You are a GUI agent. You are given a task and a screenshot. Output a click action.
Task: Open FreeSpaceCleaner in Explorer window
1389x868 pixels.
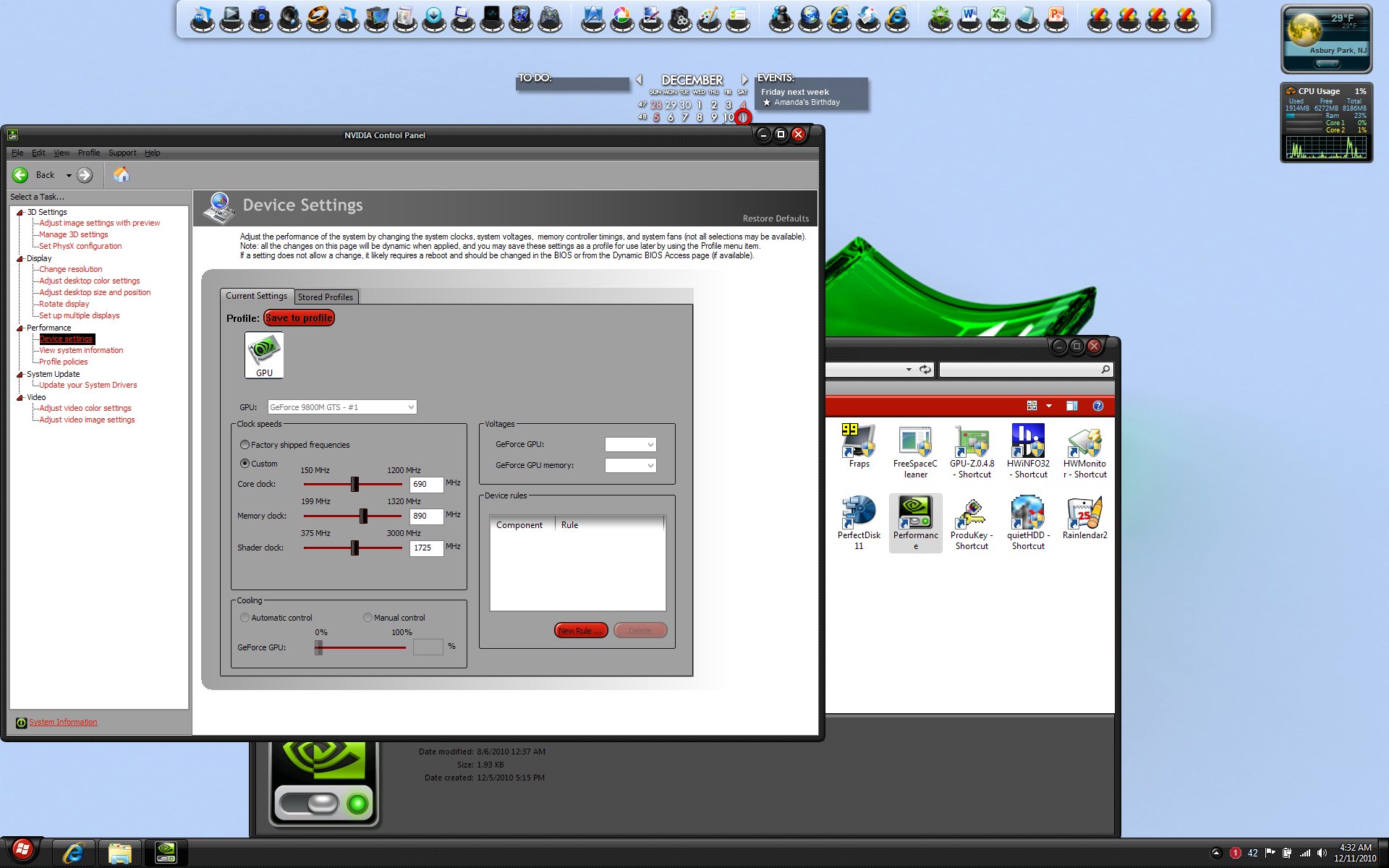pos(915,452)
